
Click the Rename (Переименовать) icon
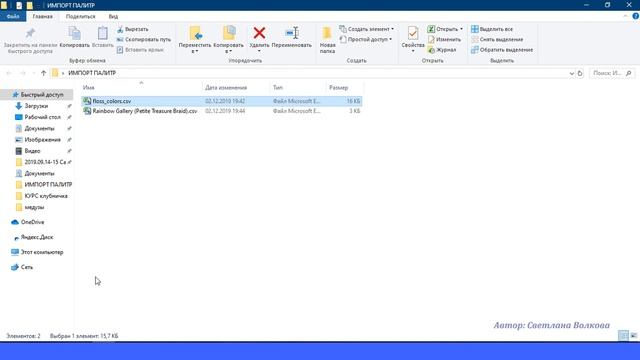tap(291, 33)
